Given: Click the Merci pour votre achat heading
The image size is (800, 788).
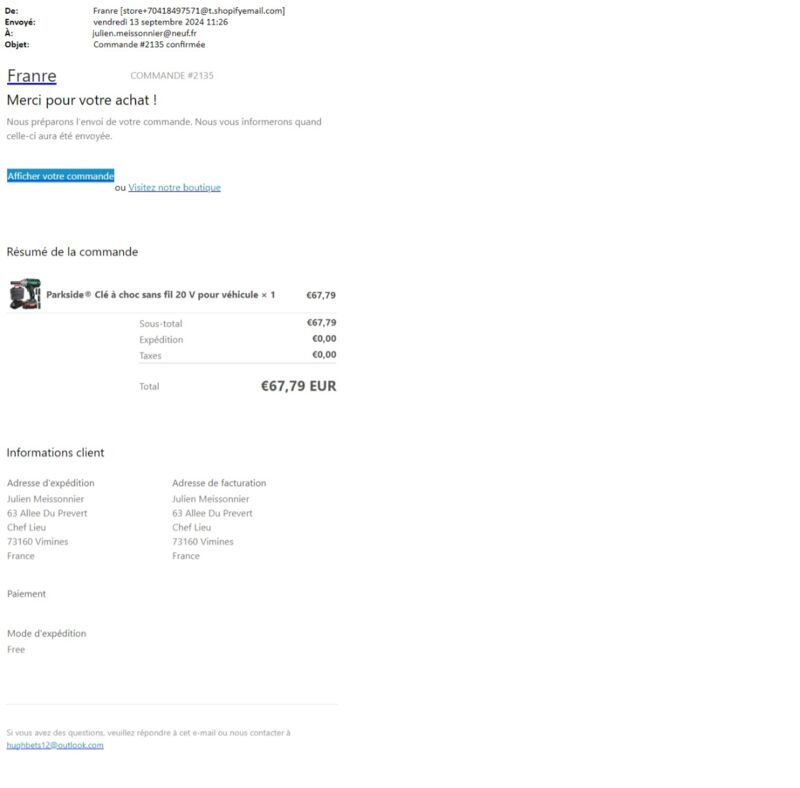Looking at the screenshot, I should click(82, 100).
